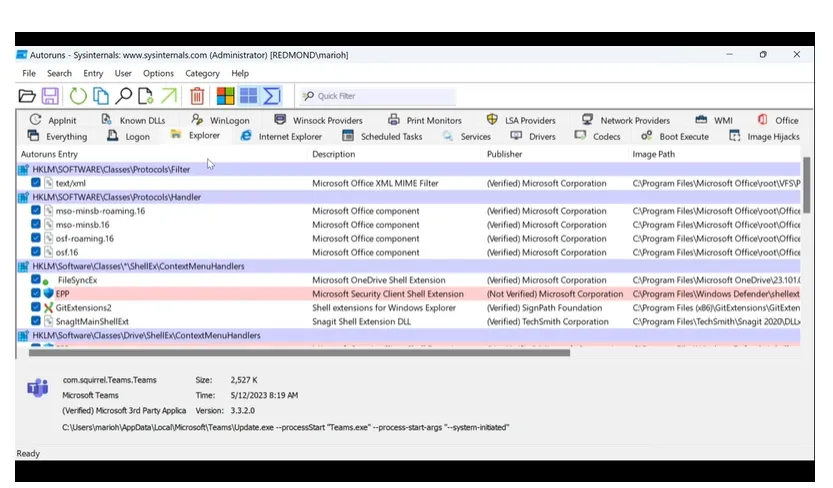This screenshot has width=833, height=488.
Task: Uncheck the osf-roaming.16 checkbox
Action: 36,238
